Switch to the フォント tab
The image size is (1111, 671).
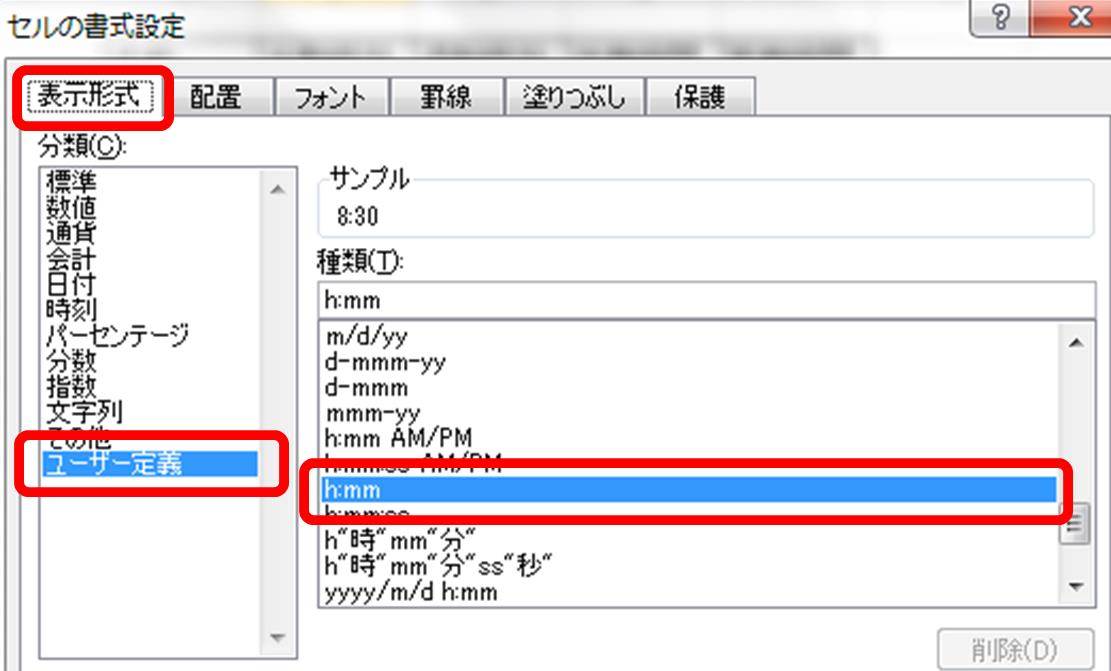pos(328,98)
